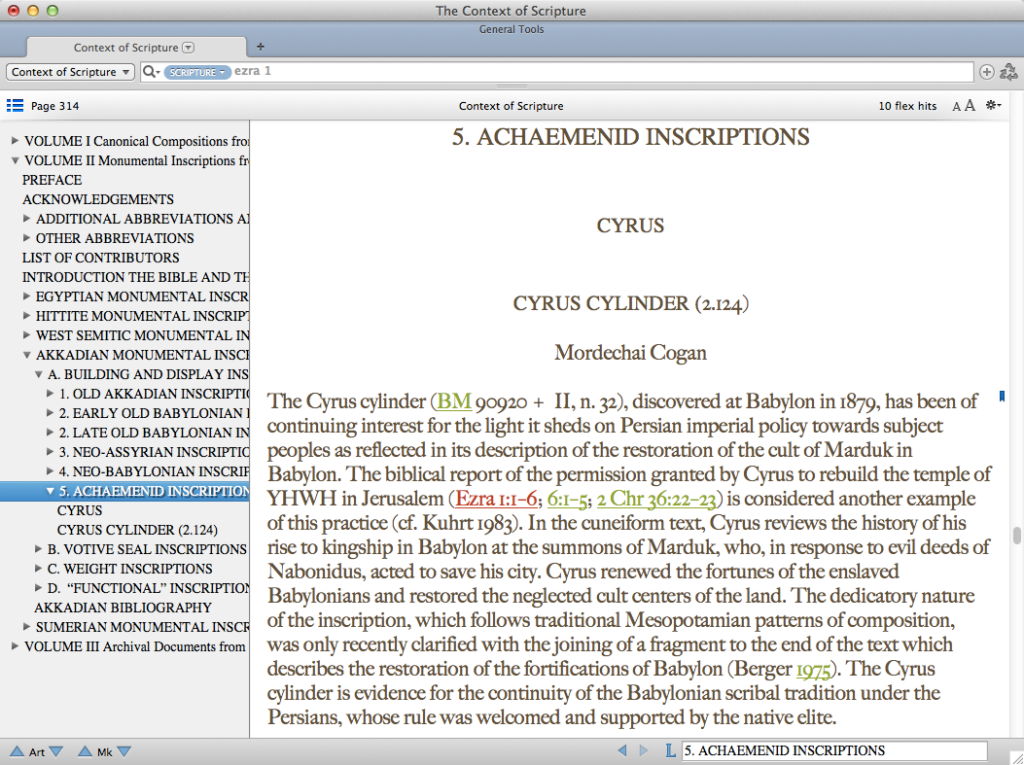Jump to previous Art with up arrow
This screenshot has height=765, width=1024.
click(x=18, y=751)
